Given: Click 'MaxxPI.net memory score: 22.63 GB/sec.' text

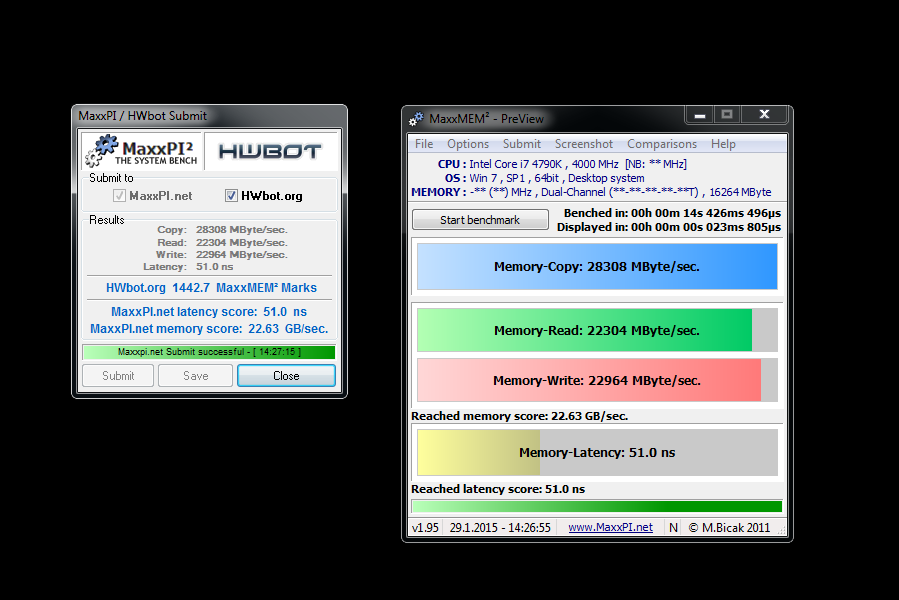Looking at the screenshot, I should click(209, 329).
